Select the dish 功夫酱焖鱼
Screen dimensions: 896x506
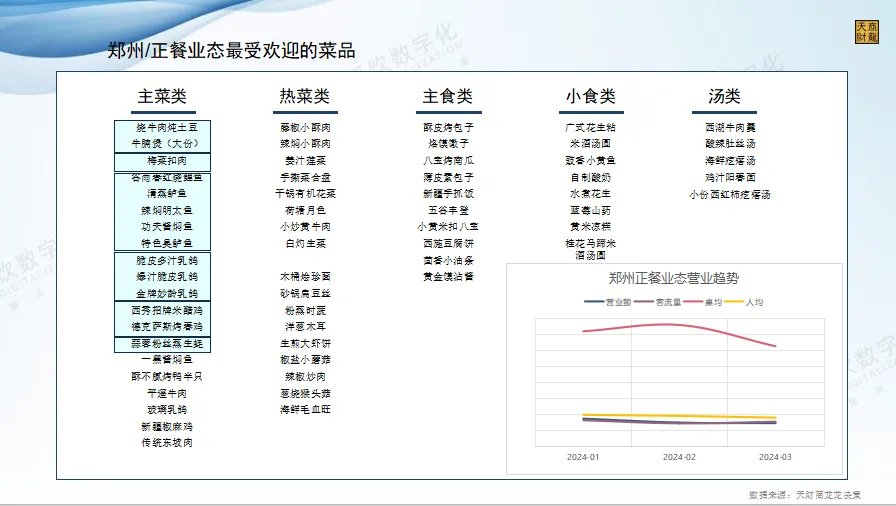pyautogui.click(x=167, y=227)
